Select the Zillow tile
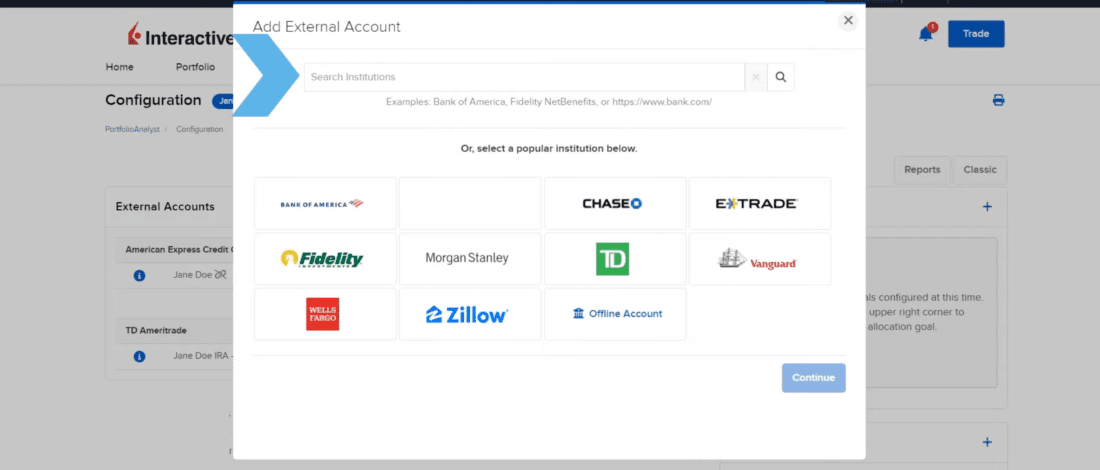 pos(470,314)
